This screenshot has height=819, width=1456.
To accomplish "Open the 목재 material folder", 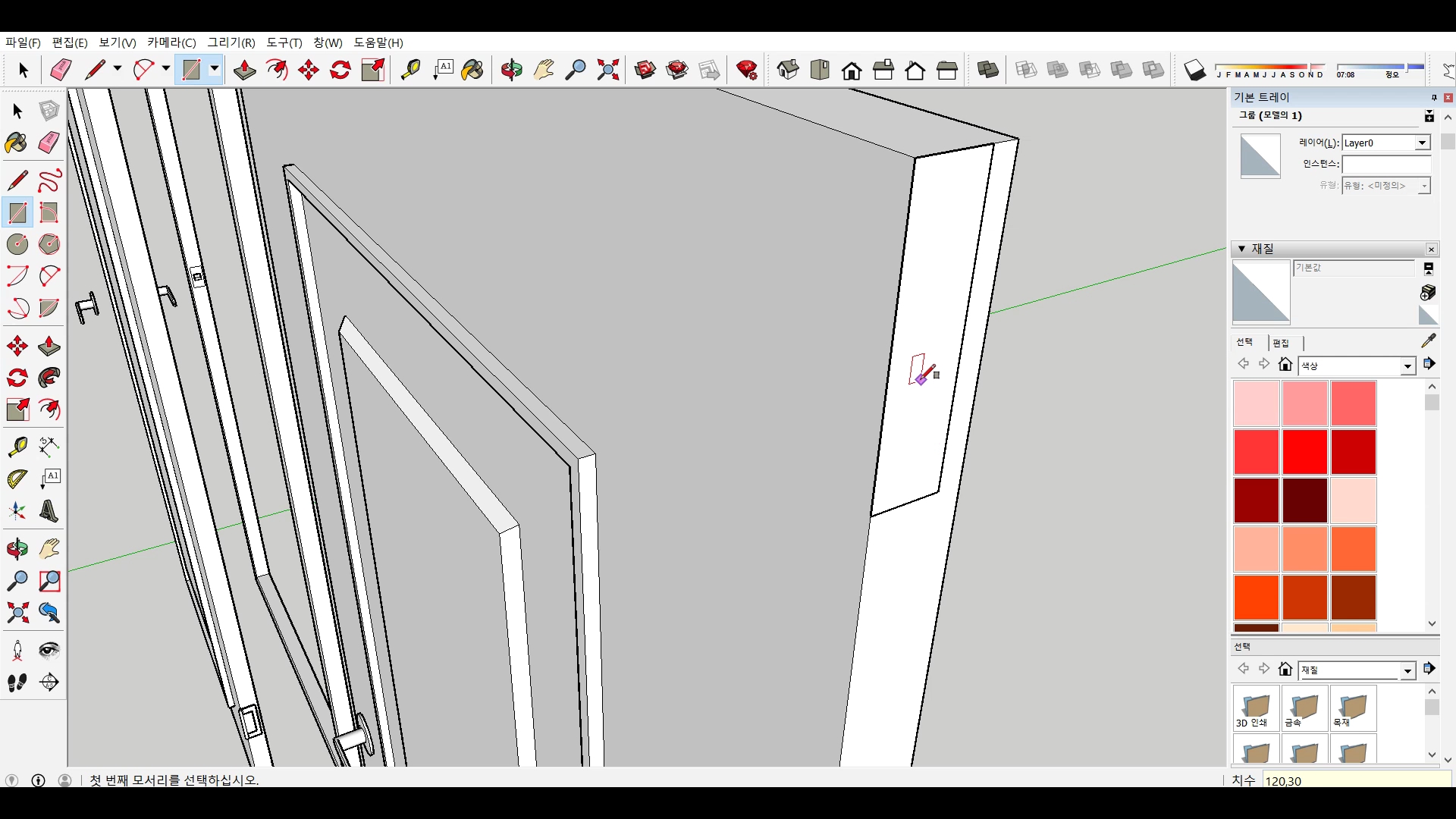I will tap(1352, 708).
